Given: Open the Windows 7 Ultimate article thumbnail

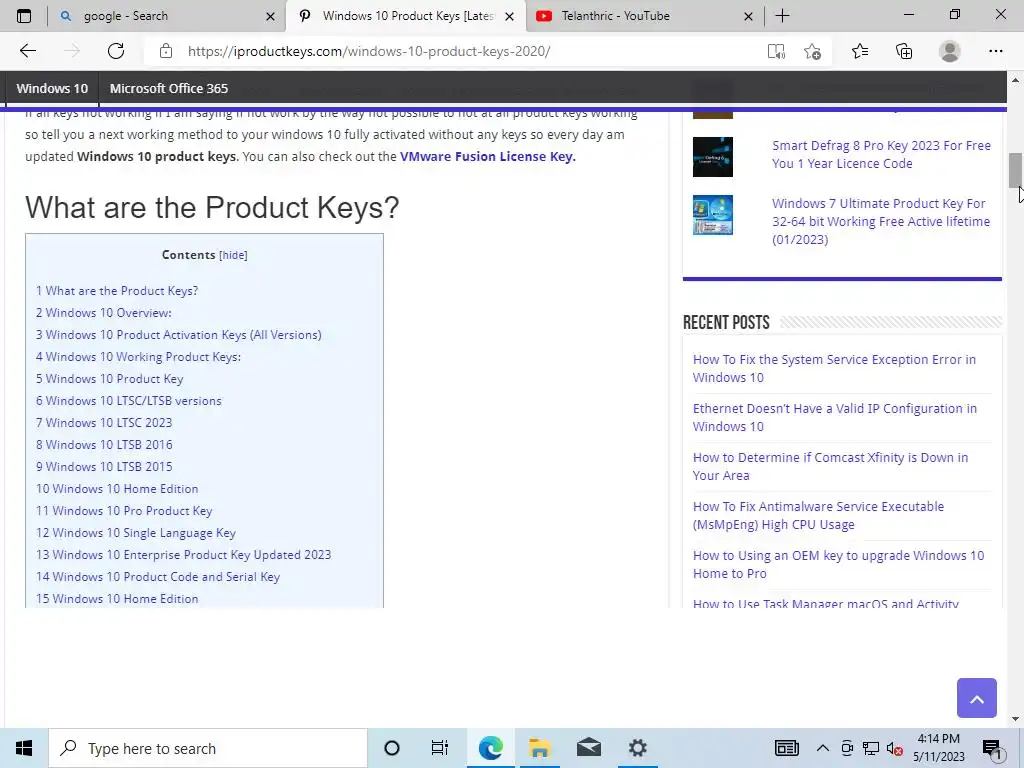Looking at the screenshot, I should tap(712, 215).
